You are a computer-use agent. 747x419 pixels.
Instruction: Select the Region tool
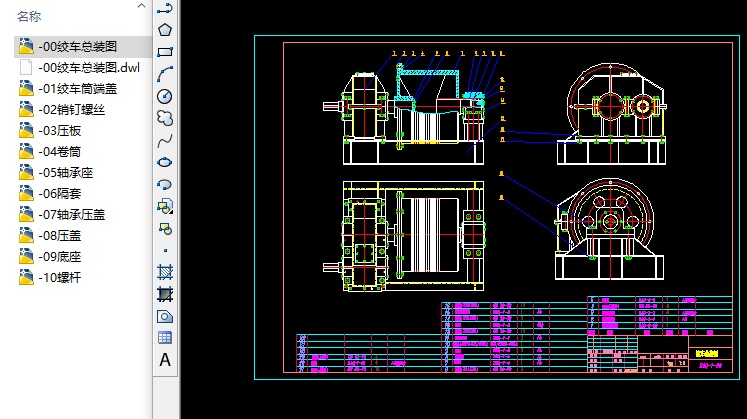(165, 316)
